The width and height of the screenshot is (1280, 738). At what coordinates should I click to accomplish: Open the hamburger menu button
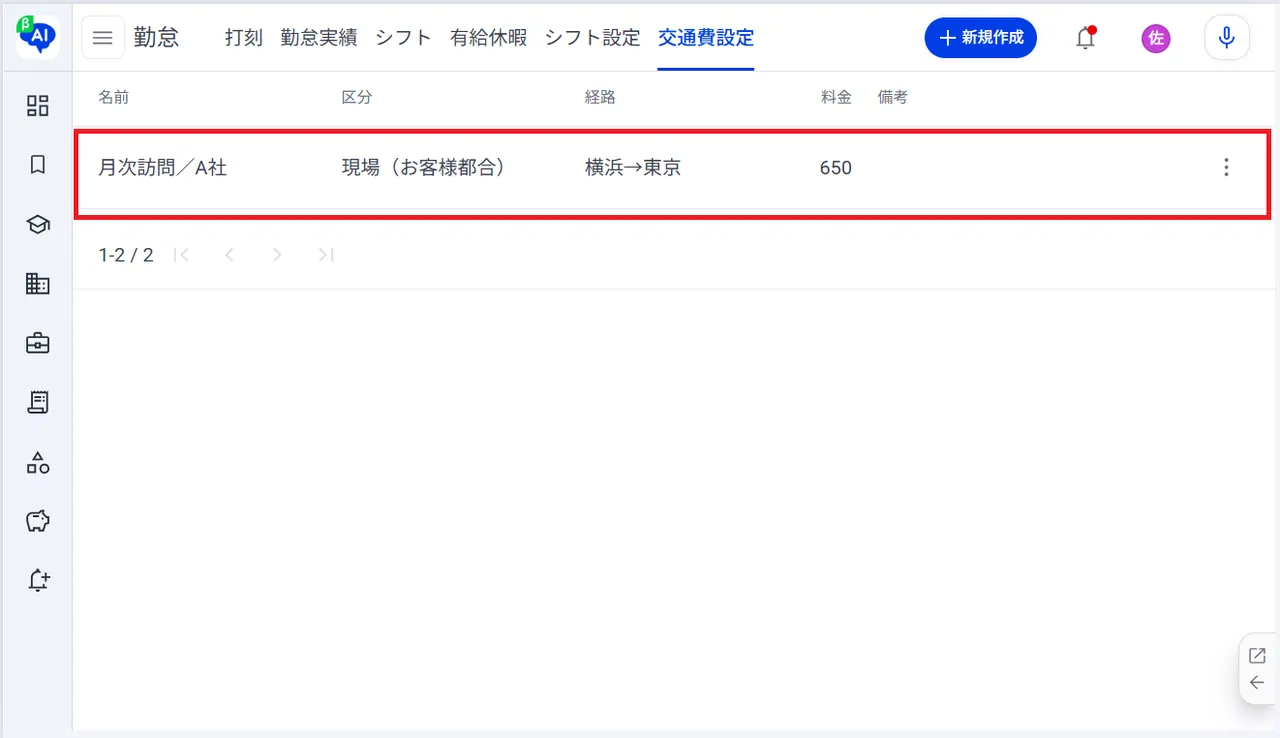[x=103, y=38]
